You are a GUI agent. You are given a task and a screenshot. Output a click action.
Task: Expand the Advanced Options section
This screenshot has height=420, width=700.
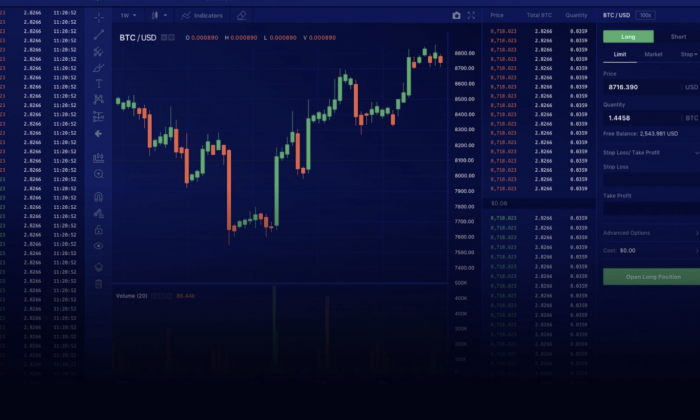[651, 233]
